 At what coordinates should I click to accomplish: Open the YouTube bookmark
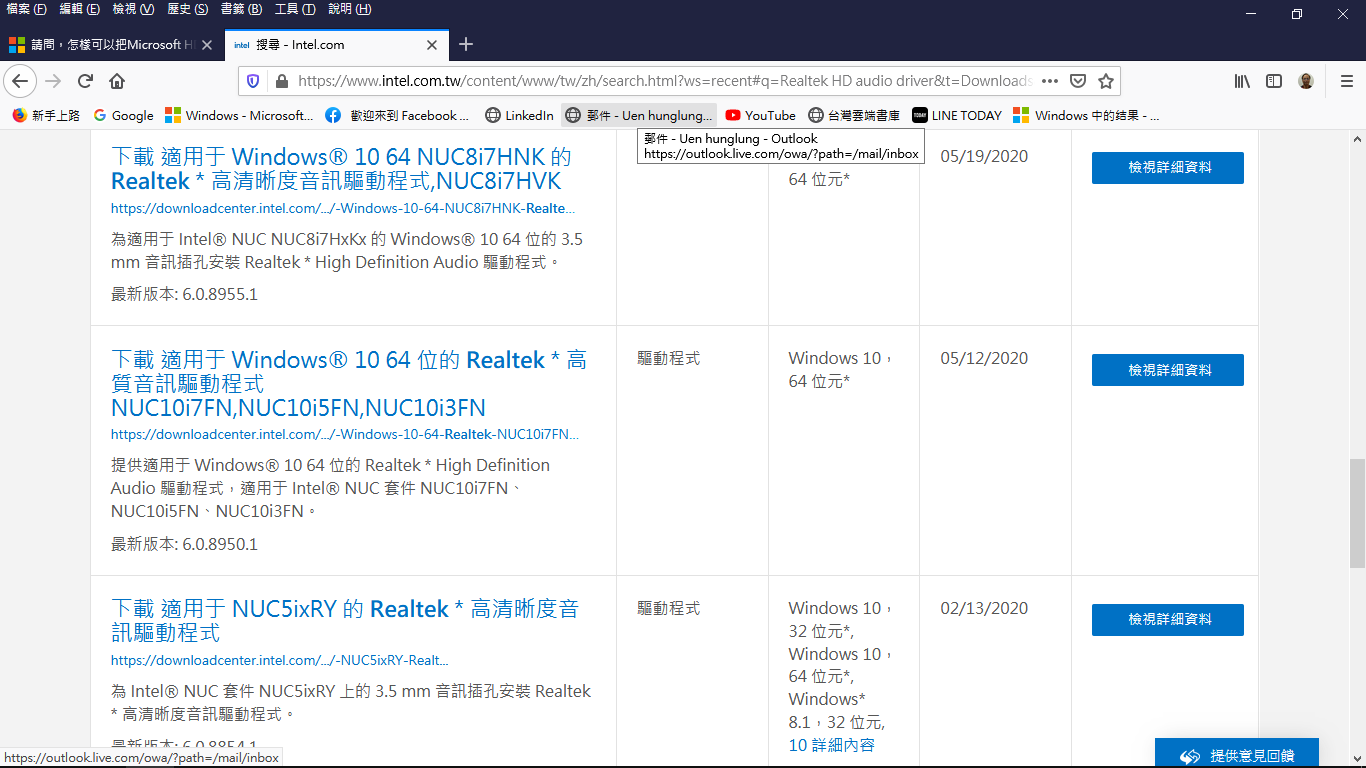tap(761, 115)
